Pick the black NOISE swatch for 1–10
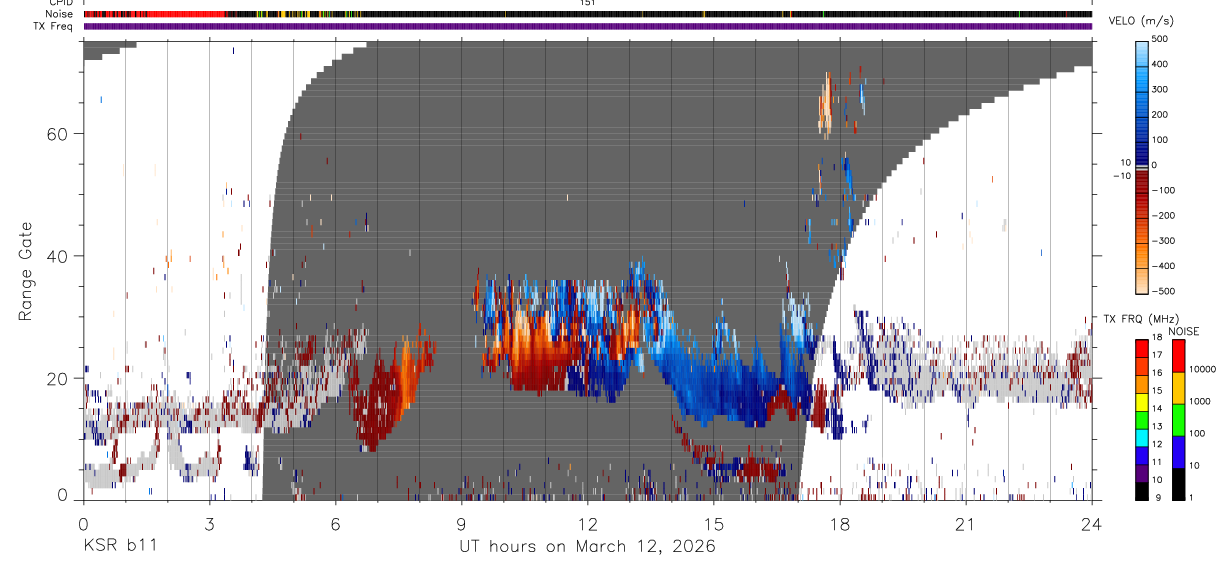Screen dimensions: 1228x567 1180,484
